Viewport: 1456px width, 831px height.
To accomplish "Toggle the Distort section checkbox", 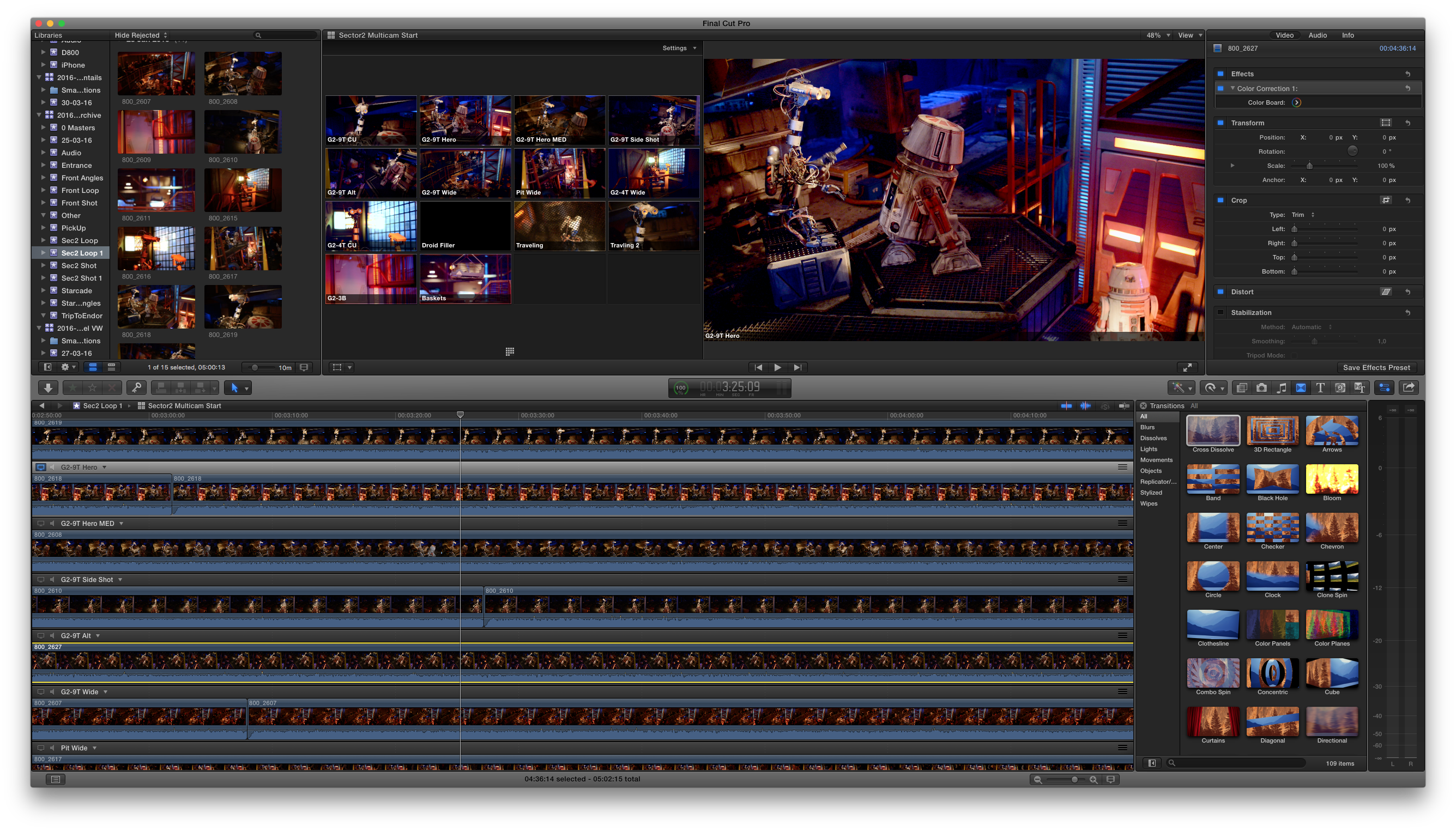I will coord(1221,292).
